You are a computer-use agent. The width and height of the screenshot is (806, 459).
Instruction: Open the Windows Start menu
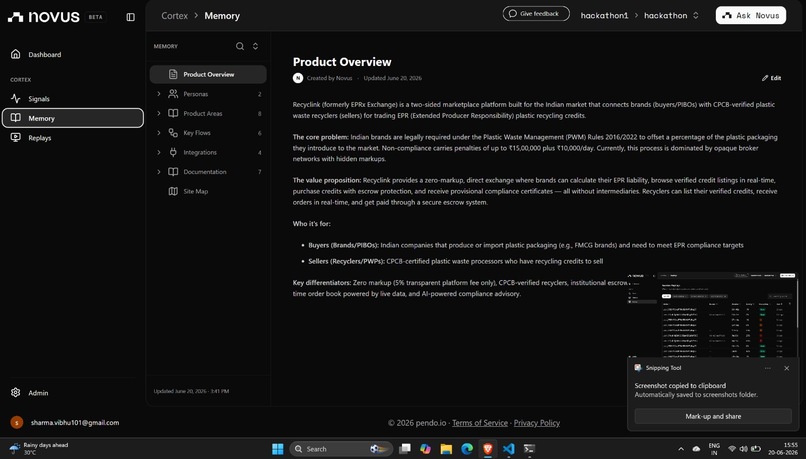278,449
